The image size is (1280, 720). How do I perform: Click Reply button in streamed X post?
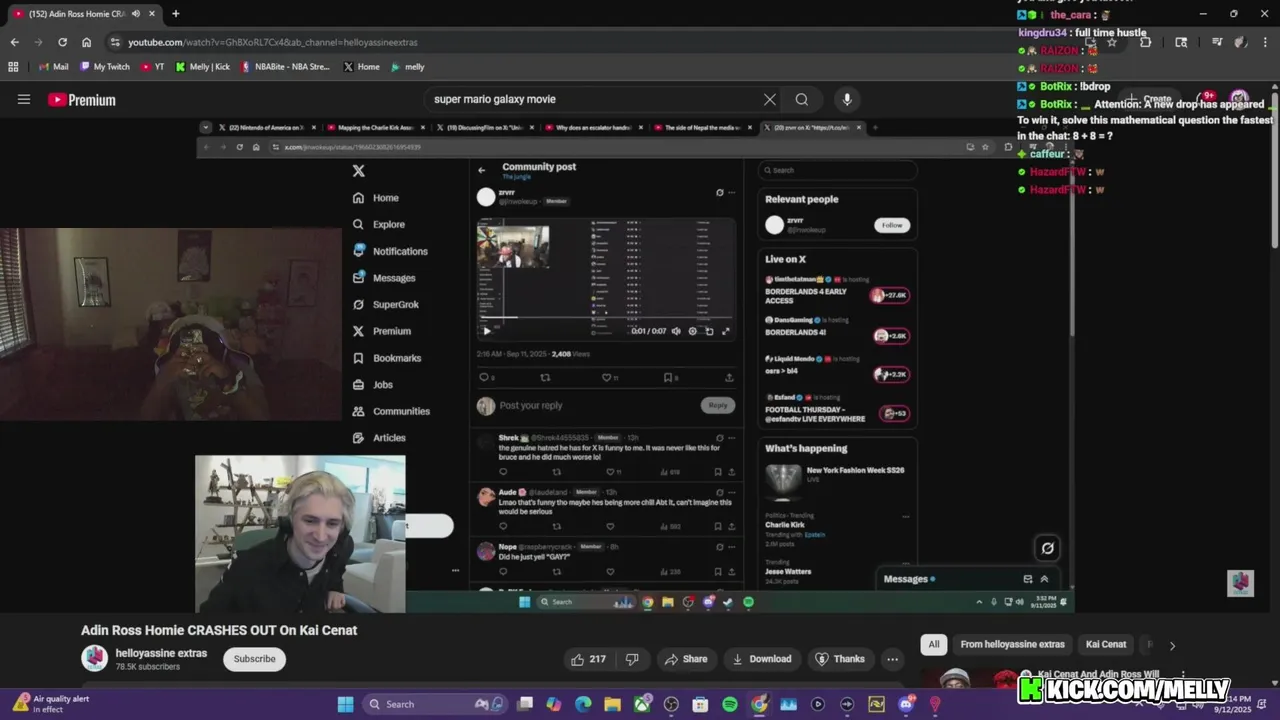click(718, 405)
